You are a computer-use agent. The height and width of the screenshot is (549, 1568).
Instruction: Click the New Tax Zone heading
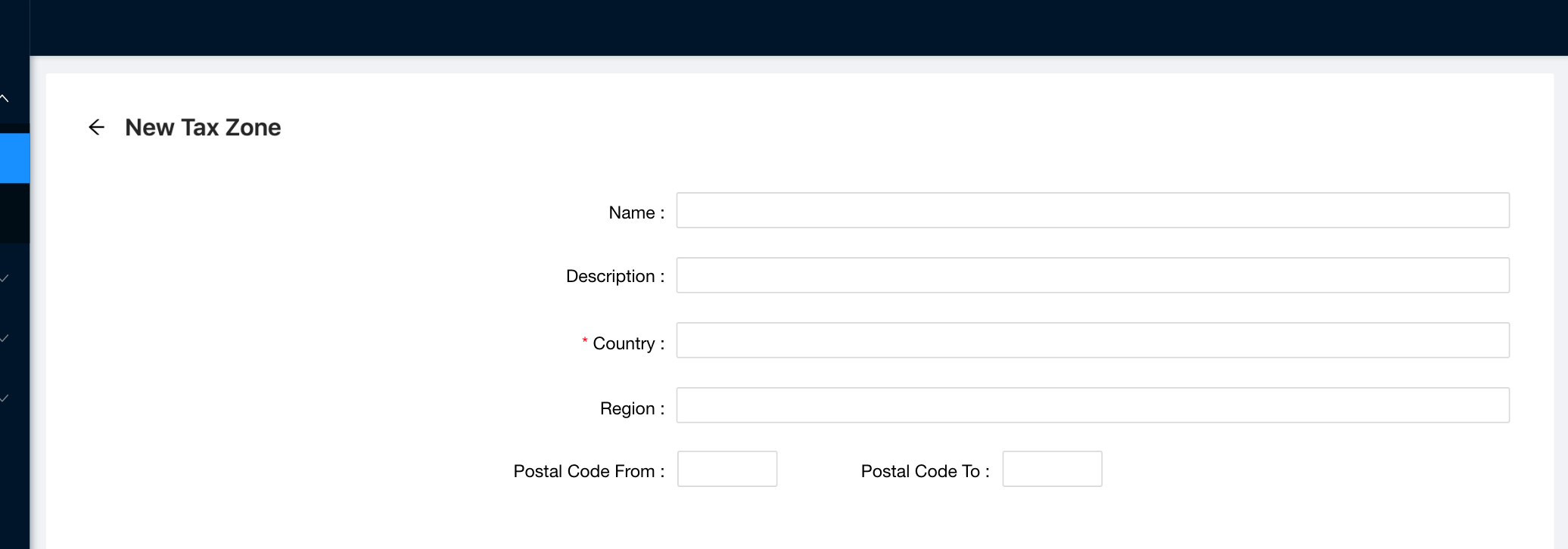203,127
